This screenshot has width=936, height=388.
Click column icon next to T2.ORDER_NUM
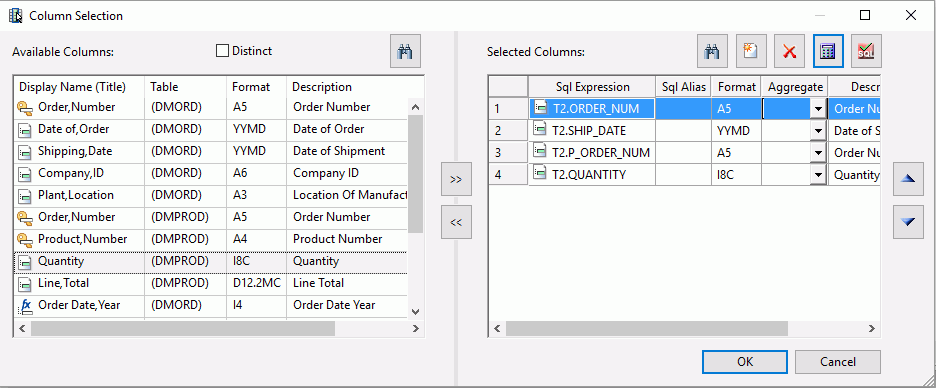click(x=540, y=108)
